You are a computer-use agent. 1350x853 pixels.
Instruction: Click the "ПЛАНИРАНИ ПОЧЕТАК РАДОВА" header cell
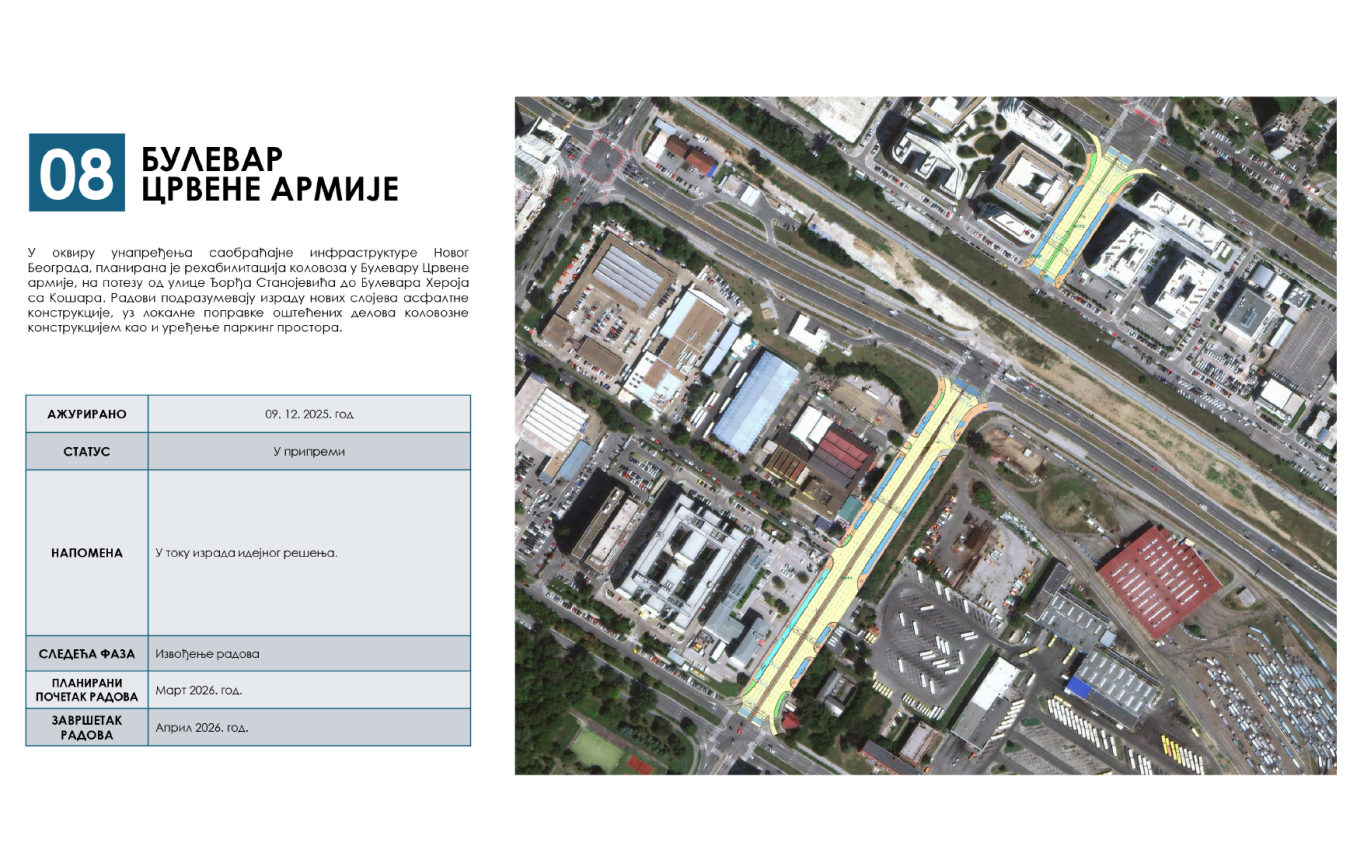87,689
